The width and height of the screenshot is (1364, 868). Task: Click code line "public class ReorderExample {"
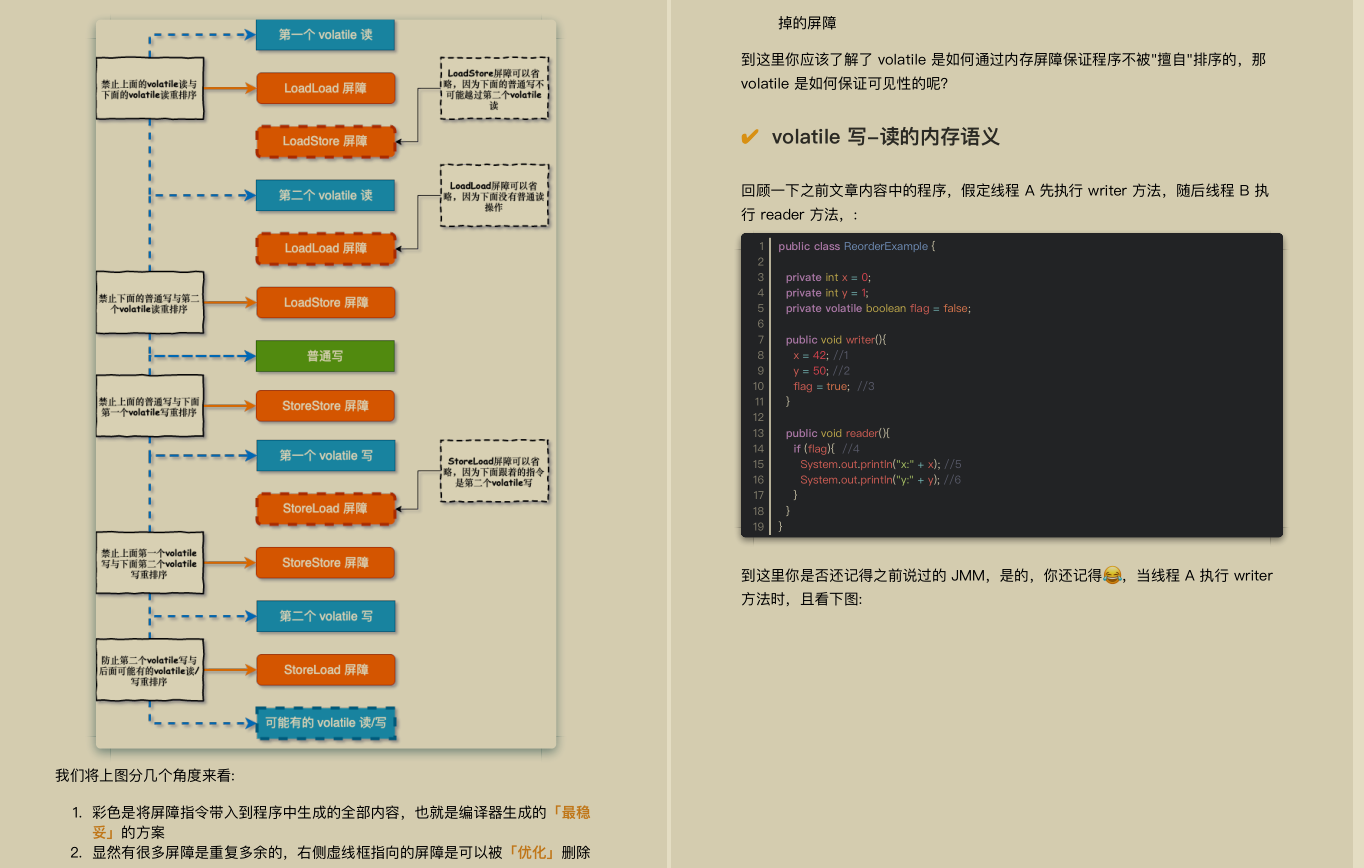[856, 246]
